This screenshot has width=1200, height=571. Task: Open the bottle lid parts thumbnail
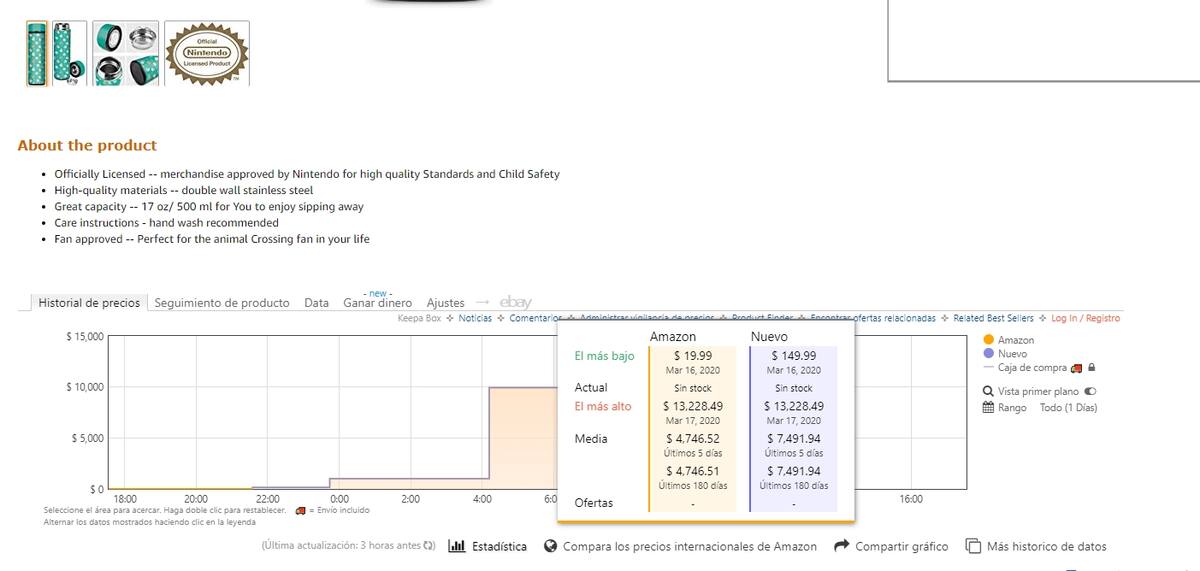126,53
